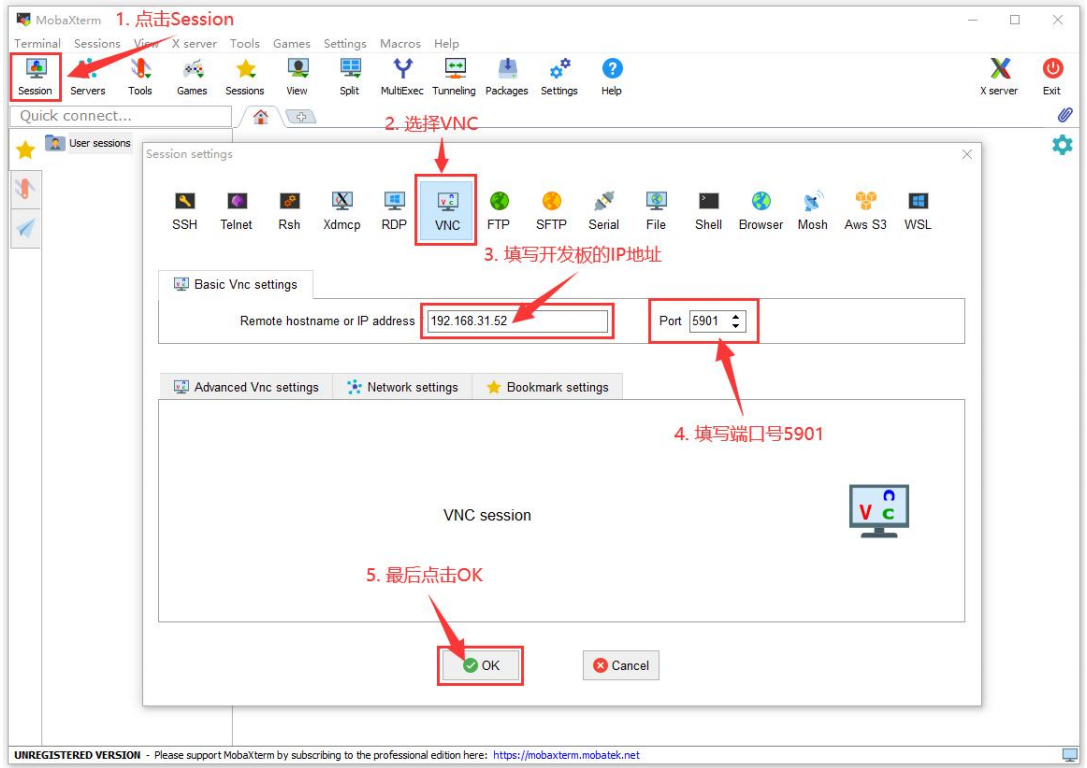Viewport: 1087px width, 768px height.
Task: Choose the Serial session type
Action: point(604,211)
